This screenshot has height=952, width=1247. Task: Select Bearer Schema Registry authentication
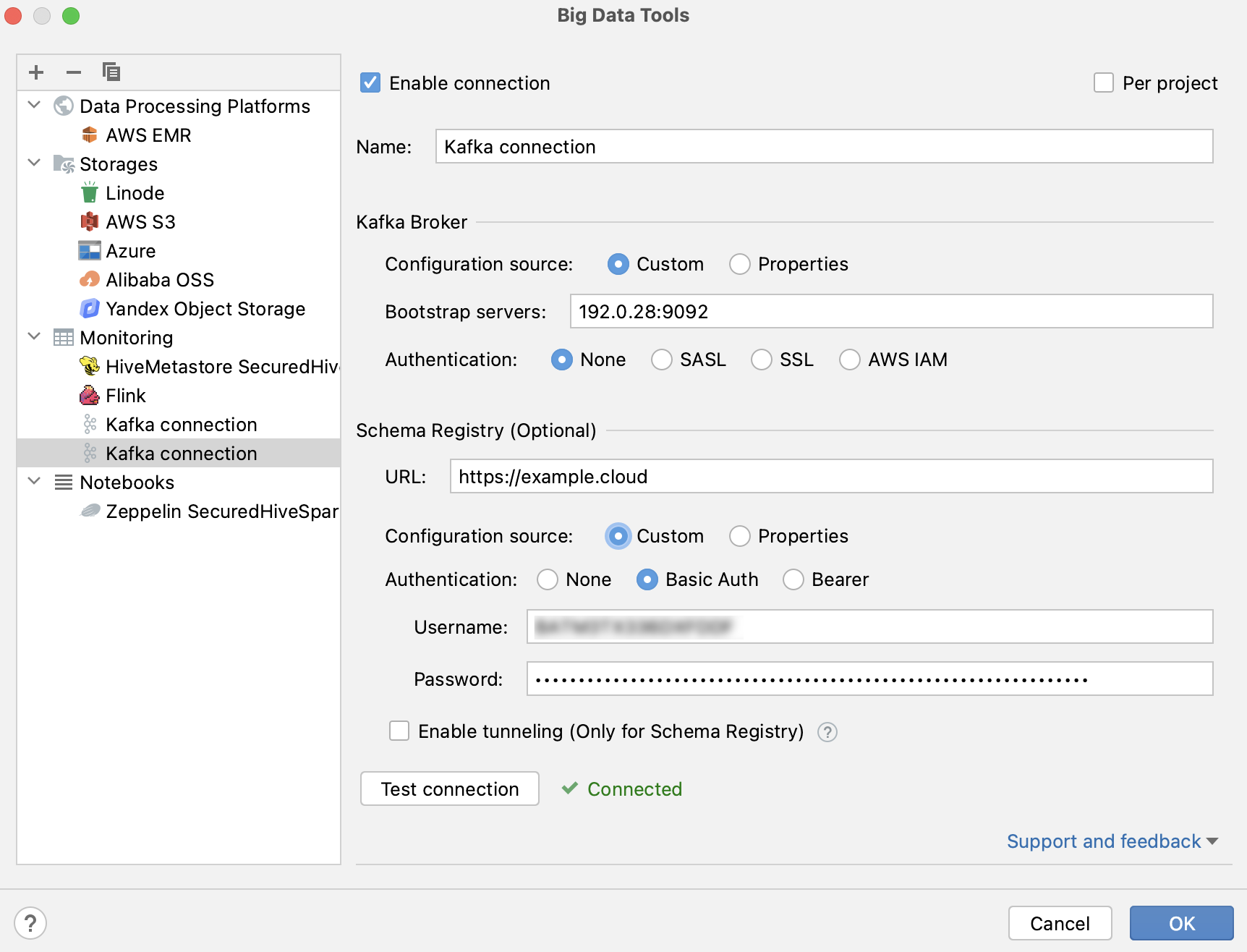(793, 579)
